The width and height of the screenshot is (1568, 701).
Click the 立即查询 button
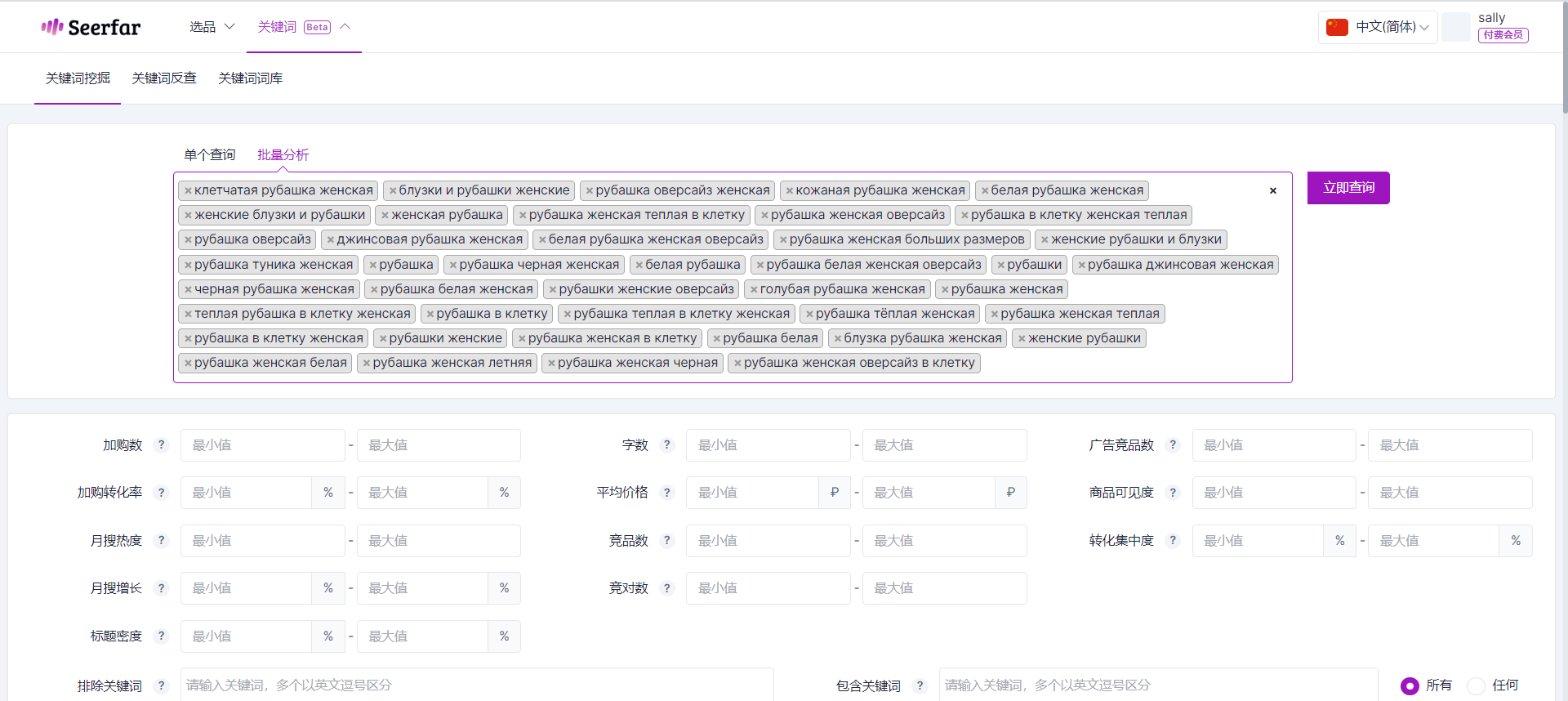click(x=1348, y=188)
